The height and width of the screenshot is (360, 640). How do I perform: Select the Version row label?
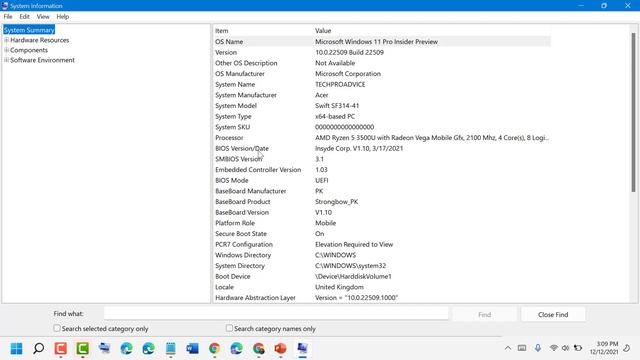click(x=226, y=52)
